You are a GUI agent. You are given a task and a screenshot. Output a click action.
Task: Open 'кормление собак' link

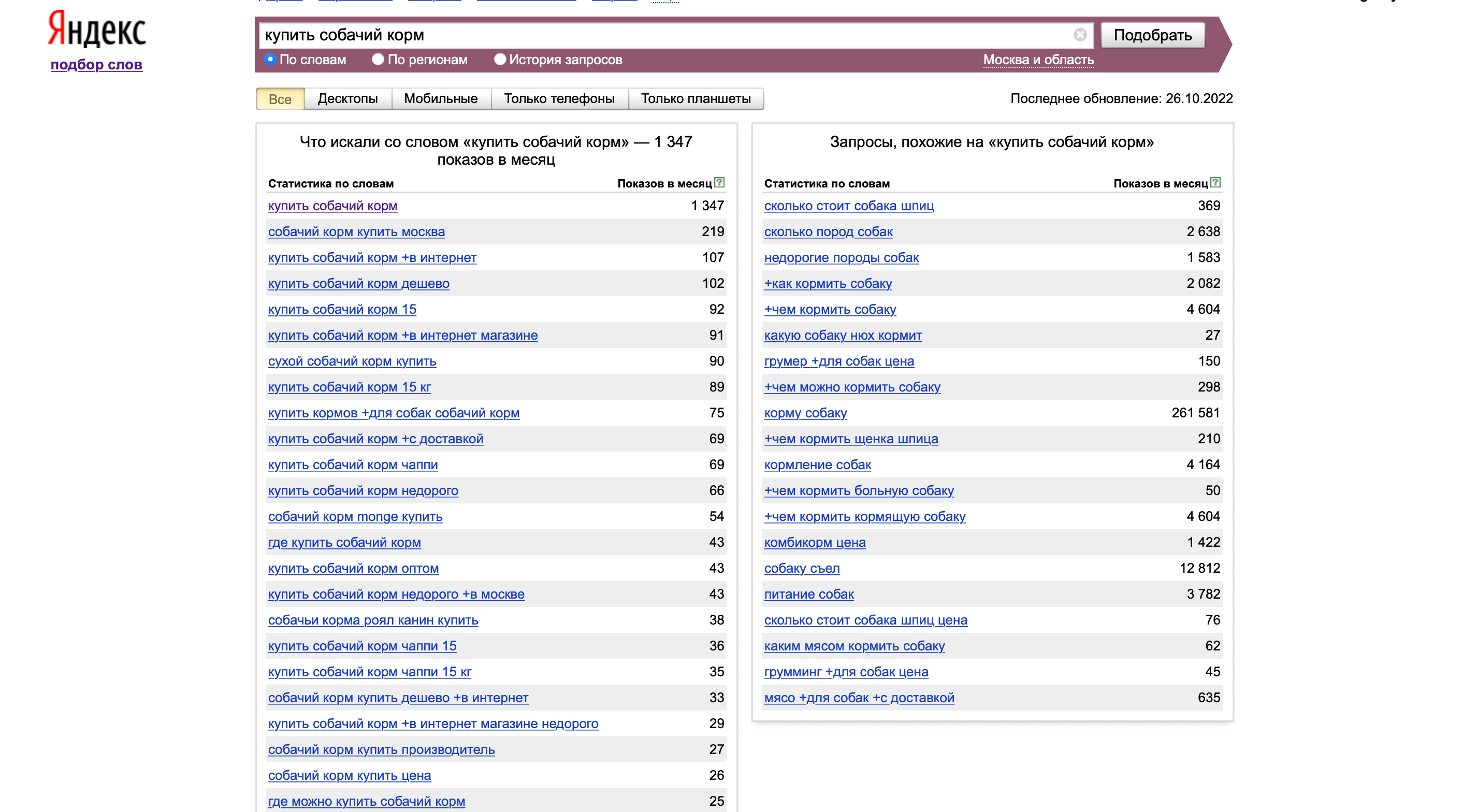point(818,465)
